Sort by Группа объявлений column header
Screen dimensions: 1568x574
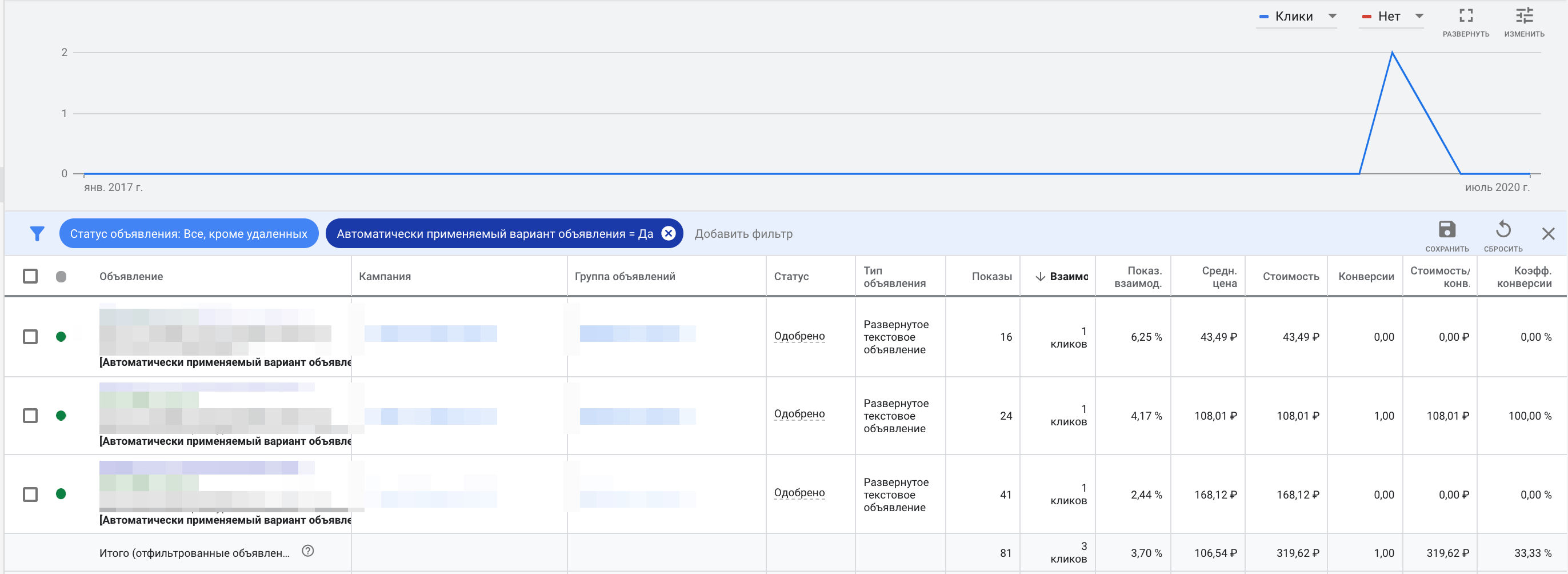(x=625, y=276)
